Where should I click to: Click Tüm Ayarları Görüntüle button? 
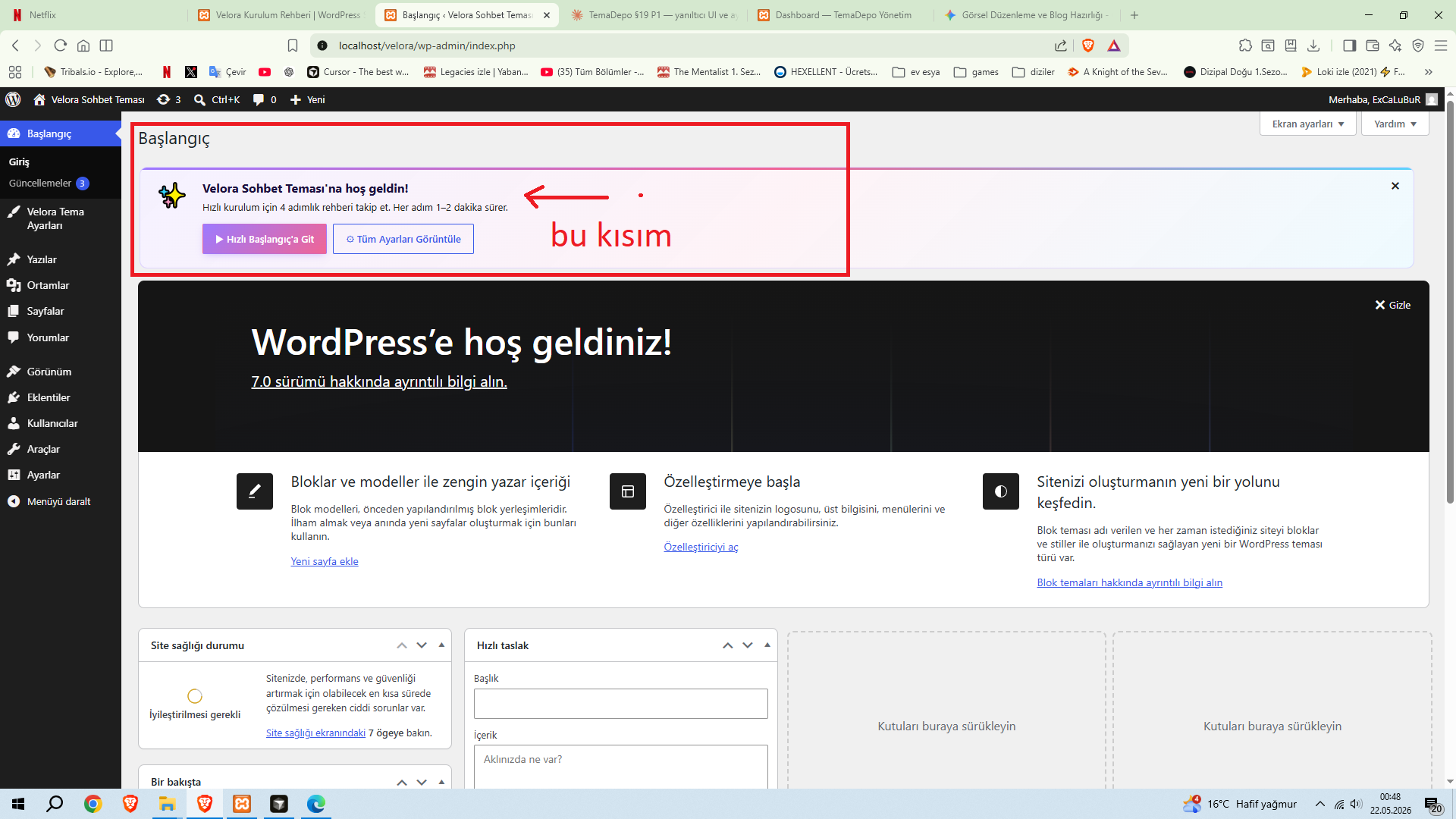click(403, 239)
